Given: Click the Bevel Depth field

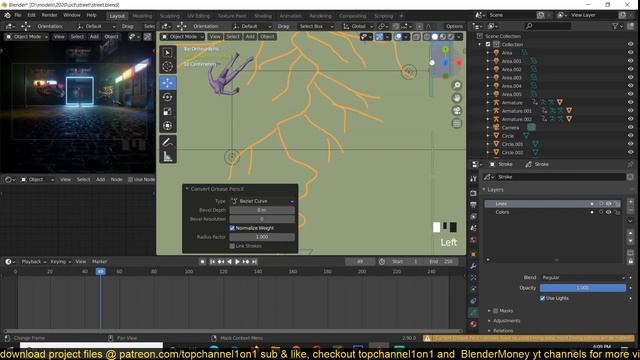Looking at the screenshot, I should tap(262, 210).
